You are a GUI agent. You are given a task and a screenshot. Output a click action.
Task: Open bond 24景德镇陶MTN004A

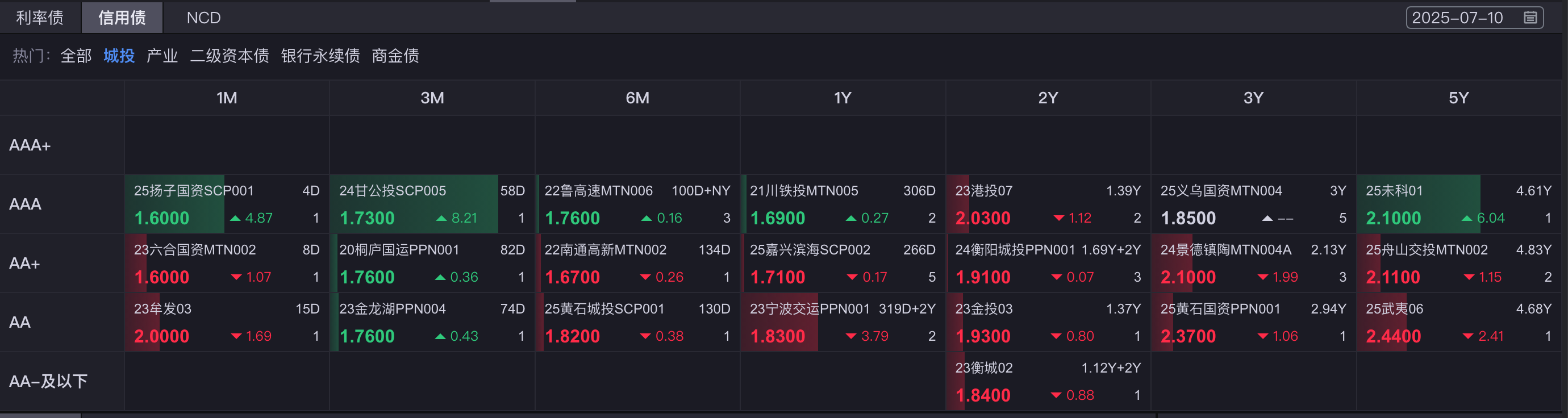tap(1226, 250)
